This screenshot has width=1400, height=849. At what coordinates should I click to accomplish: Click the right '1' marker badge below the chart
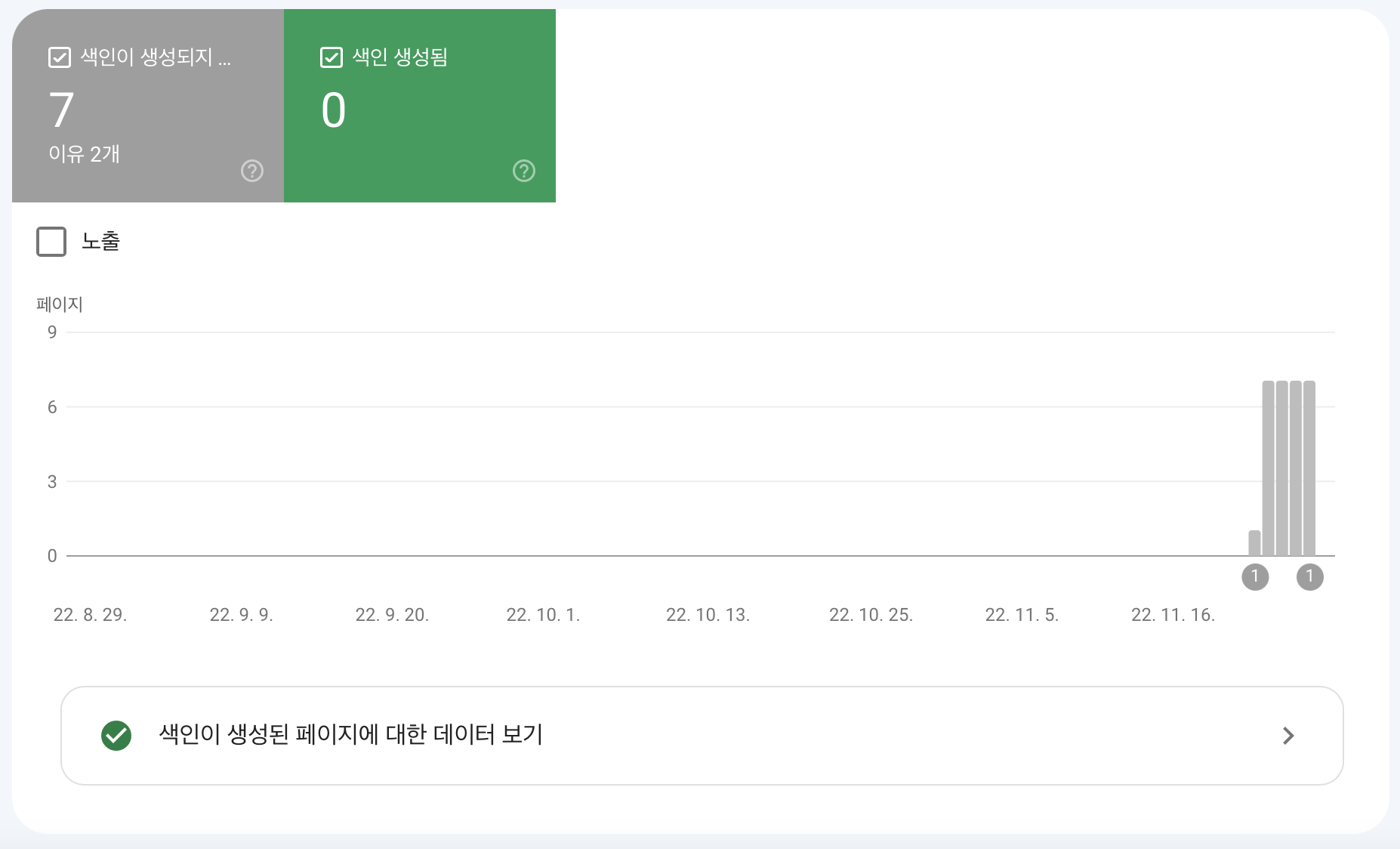pos(1311,577)
